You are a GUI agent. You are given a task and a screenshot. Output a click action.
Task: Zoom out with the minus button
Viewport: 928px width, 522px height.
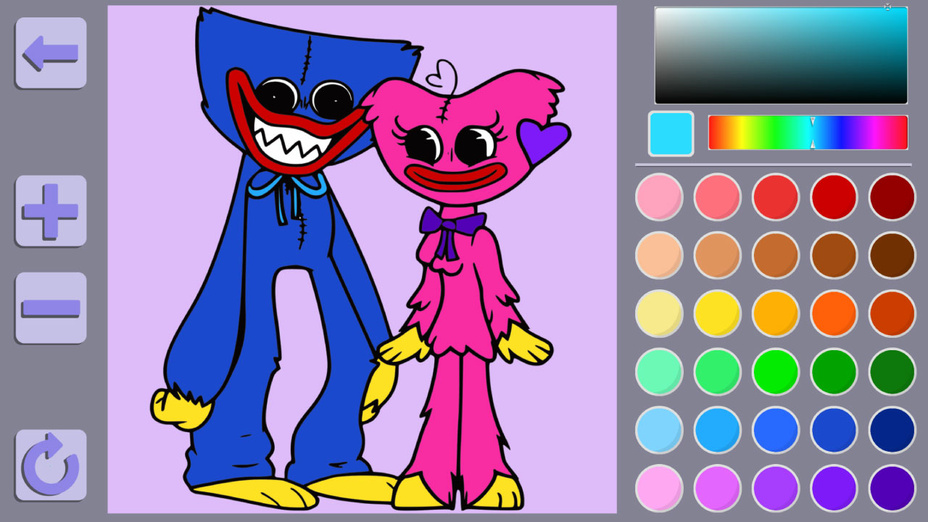[51, 307]
